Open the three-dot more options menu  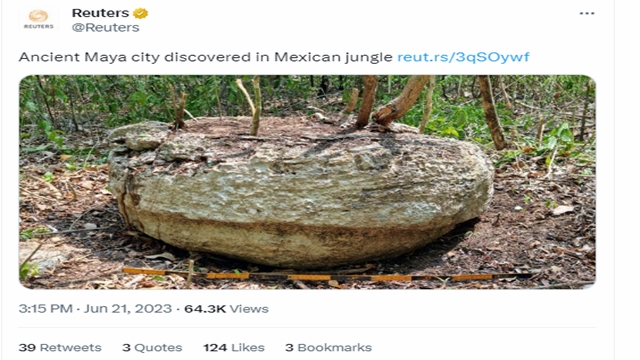pyautogui.click(x=587, y=13)
